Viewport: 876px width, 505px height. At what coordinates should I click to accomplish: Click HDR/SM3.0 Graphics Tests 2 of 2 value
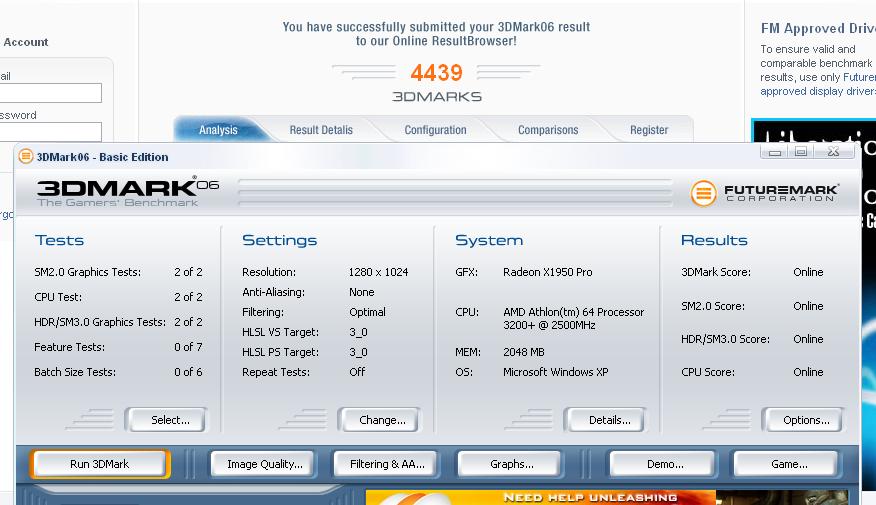(x=188, y=322)
